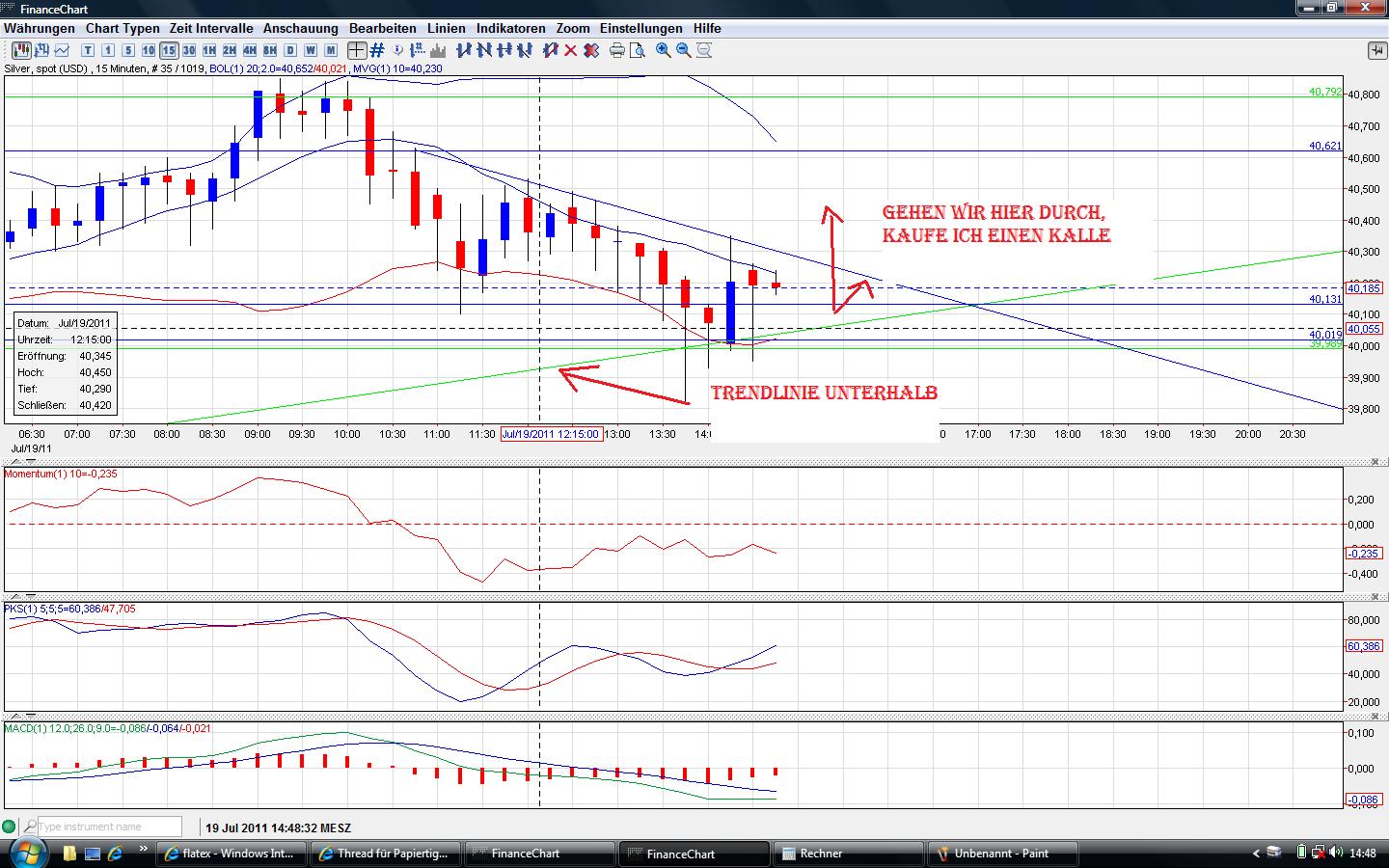The width and height of the screenshot is (1389, 868).
Task: Click the grey reset zoom icon
Action: click(x=704, y=50)
